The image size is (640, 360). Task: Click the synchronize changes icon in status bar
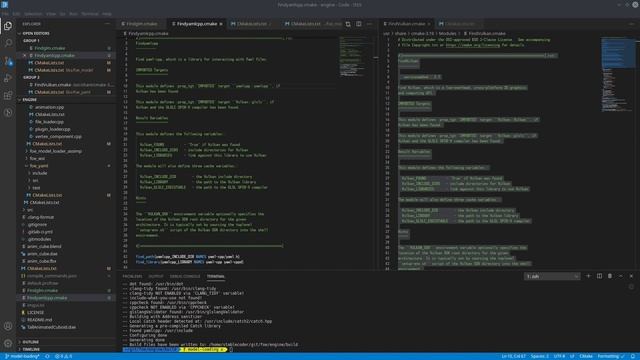pos(47,356)
